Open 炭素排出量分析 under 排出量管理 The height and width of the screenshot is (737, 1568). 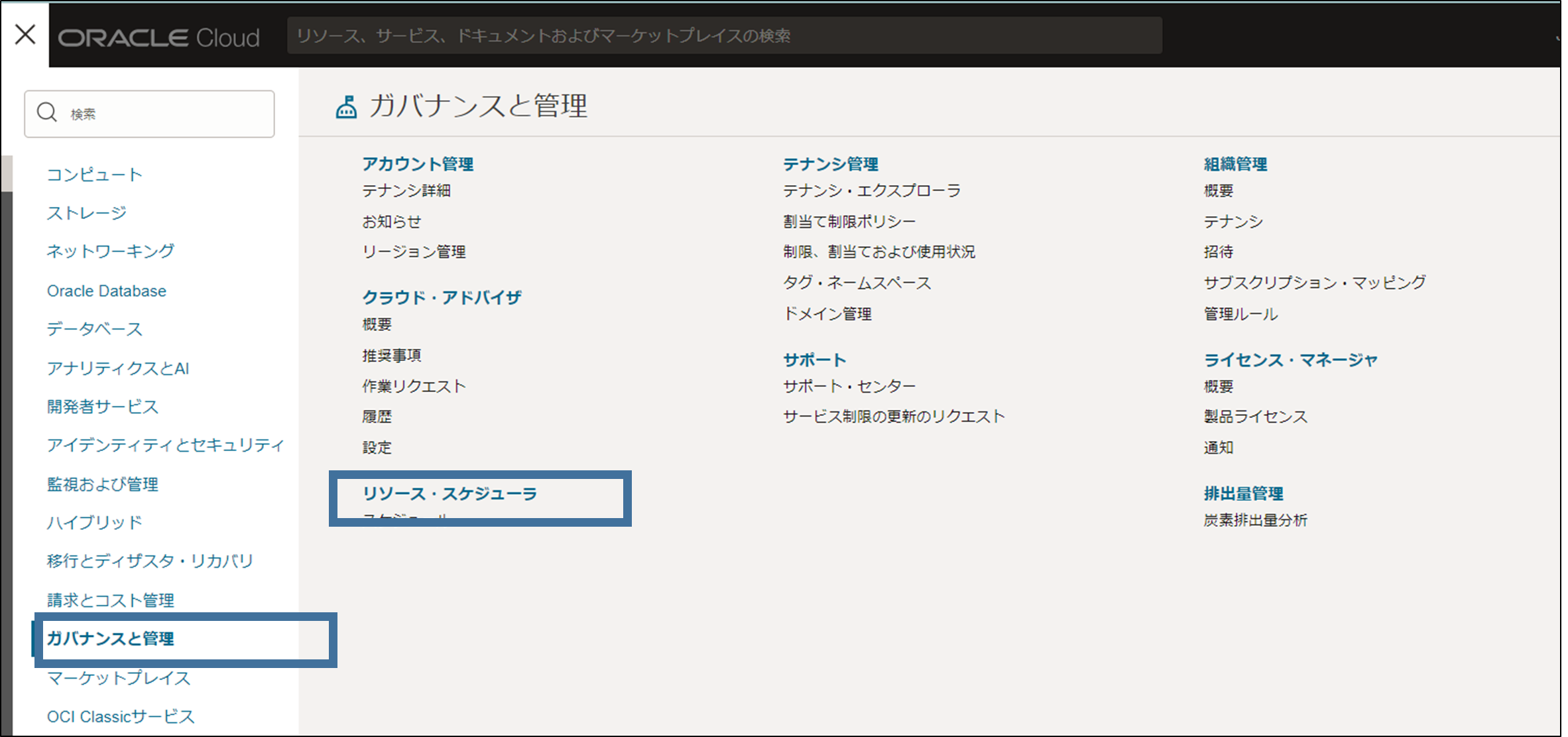(x=1256, y=521)
